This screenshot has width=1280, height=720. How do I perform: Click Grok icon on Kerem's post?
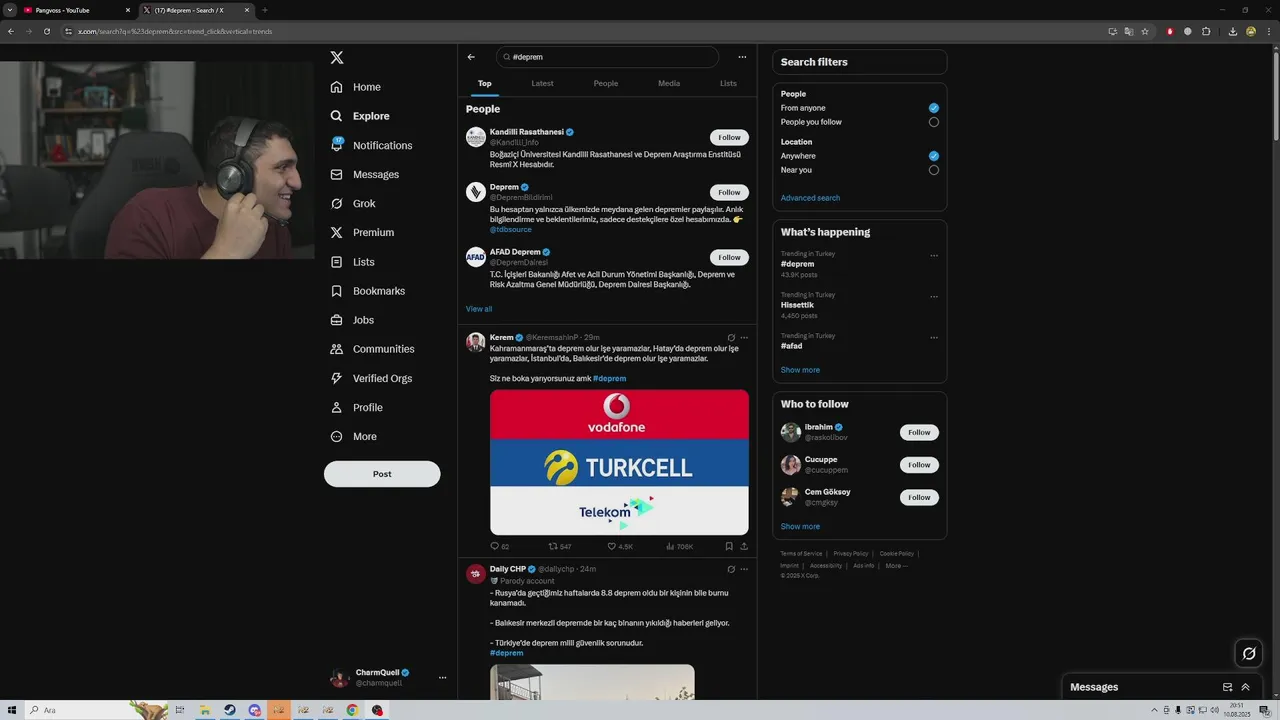click(x=731, y=338)
